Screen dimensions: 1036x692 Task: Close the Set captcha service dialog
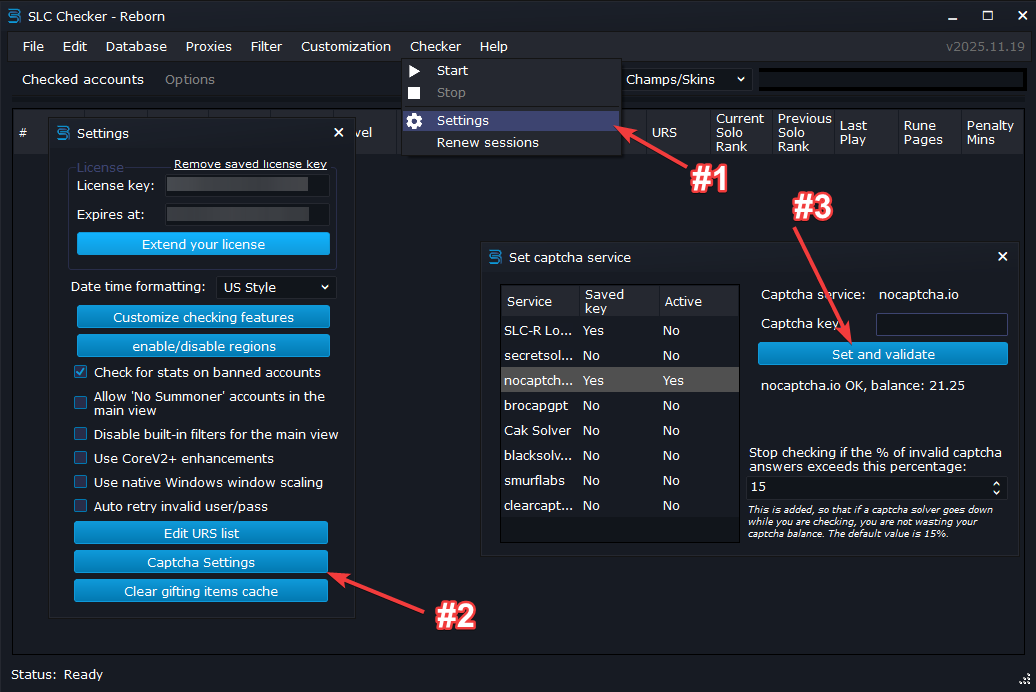(1002, 256)
